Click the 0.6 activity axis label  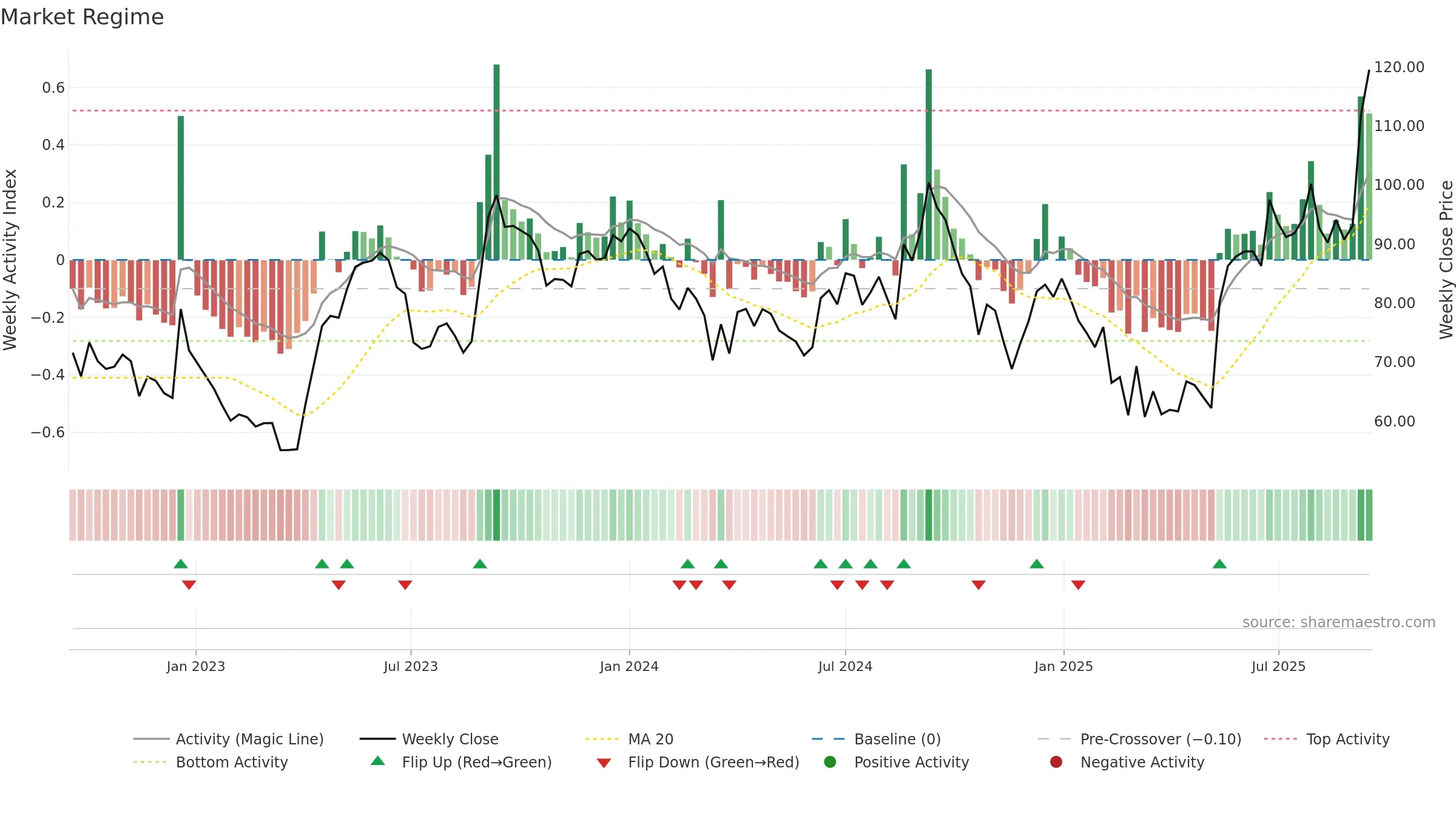point(53,88)
